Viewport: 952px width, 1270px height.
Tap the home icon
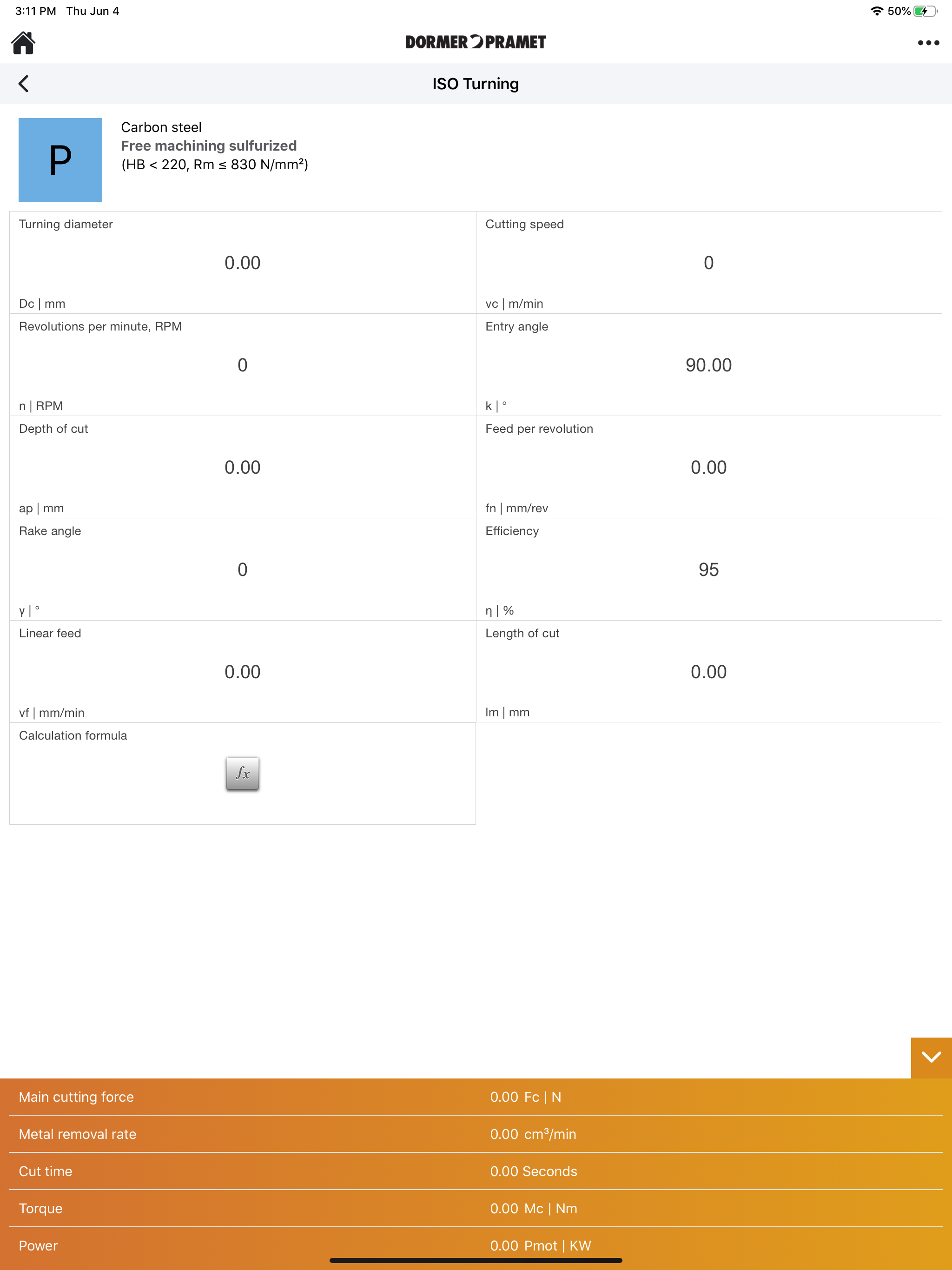coord(24,42)
